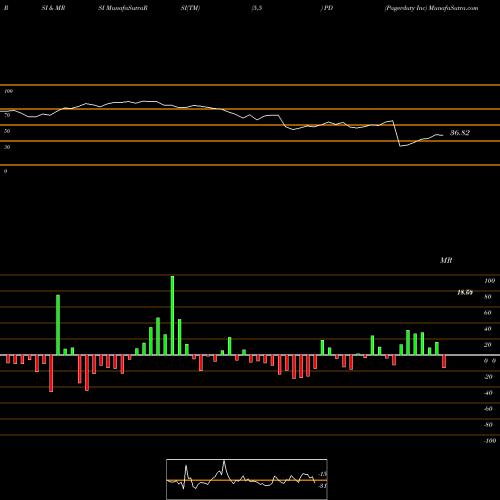Screen dimensions: 500x500
Task: Click the '-31' value in mini chart
Action: click(x=323, y=486)
